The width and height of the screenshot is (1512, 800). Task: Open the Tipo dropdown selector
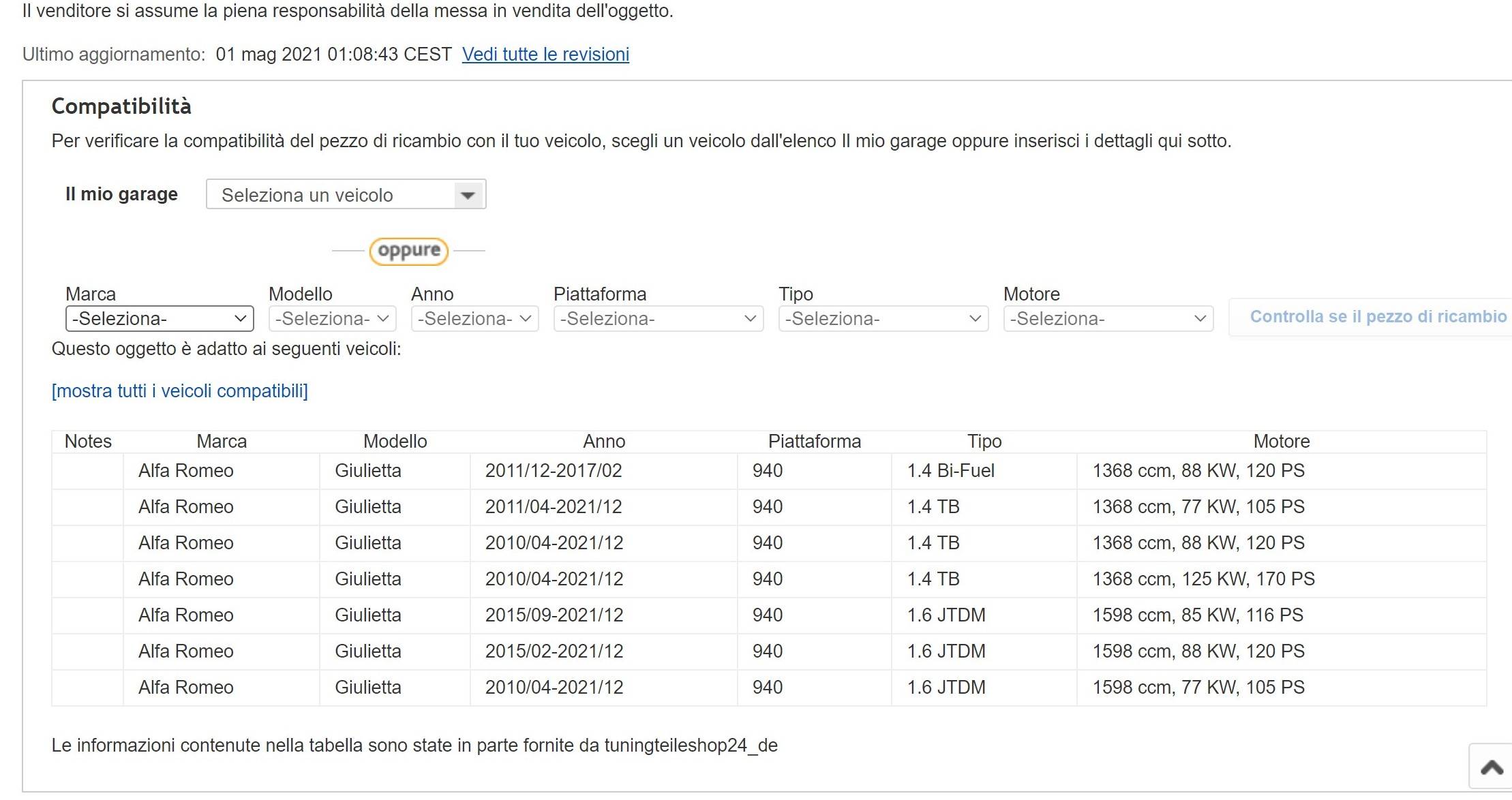coord(883,318)
